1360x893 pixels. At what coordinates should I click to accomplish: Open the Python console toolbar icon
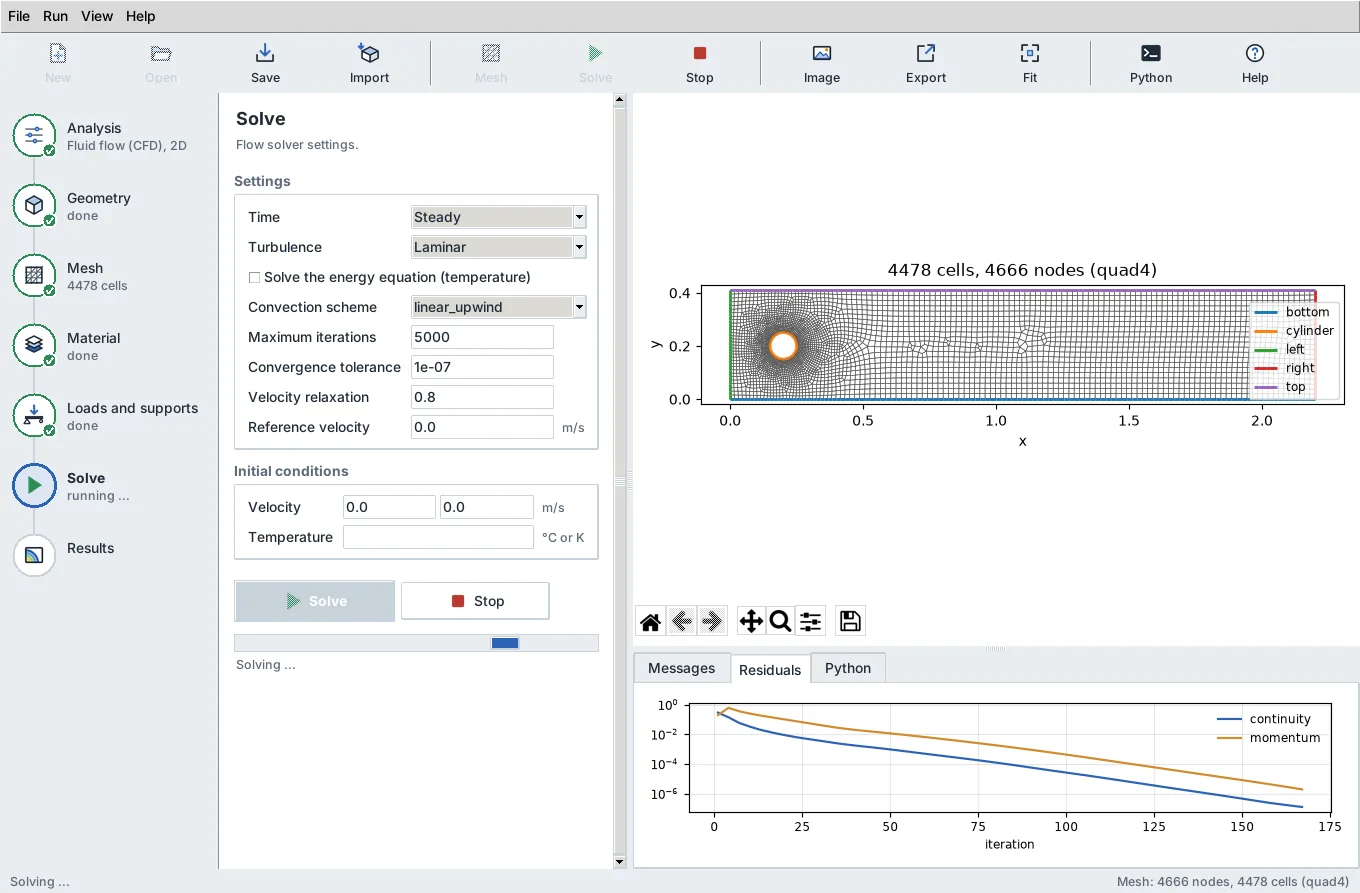tap(1151, 63)
